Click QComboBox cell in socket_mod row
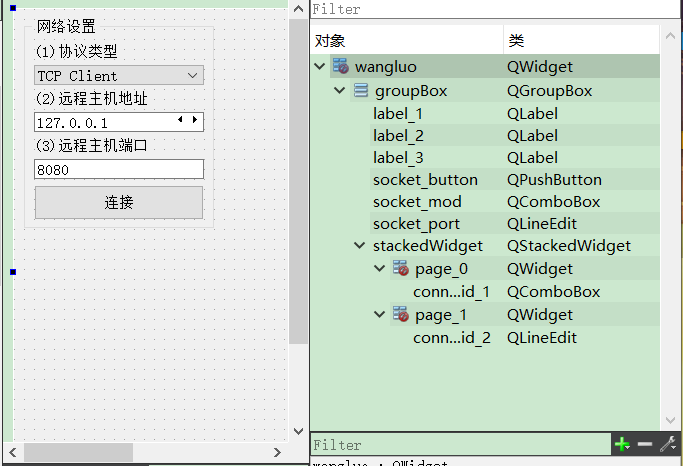 tap(554, 202)
